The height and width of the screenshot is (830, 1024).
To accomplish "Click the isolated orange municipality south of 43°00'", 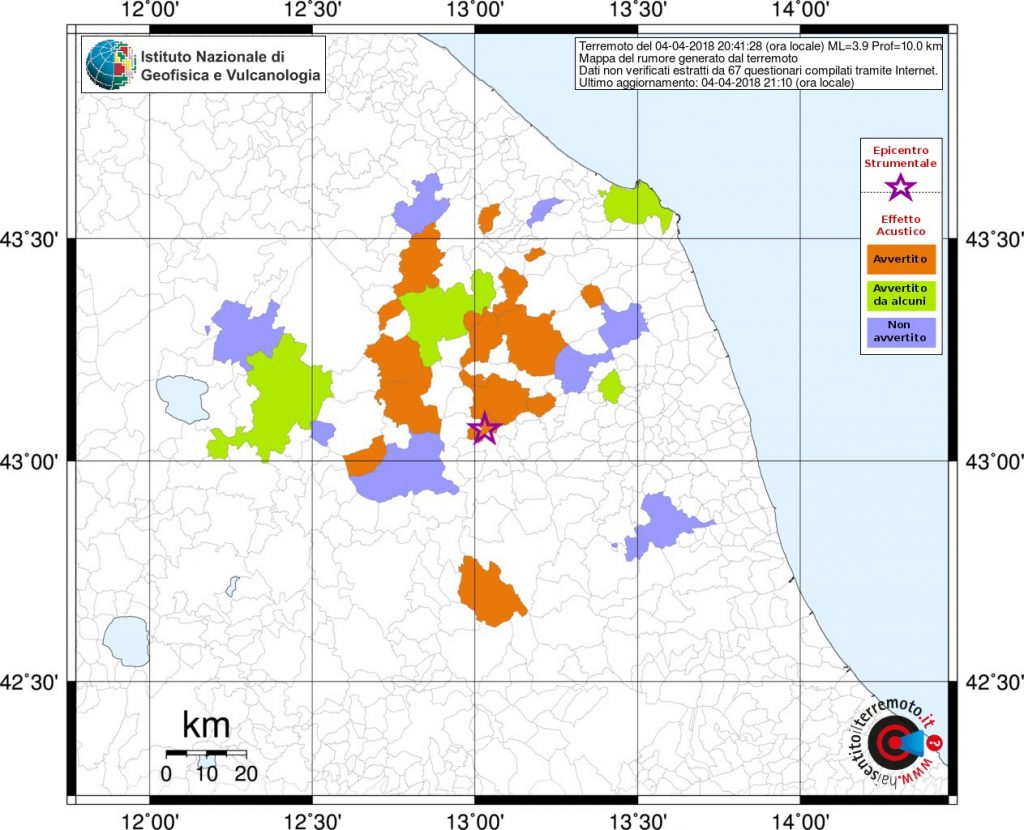I will pos(490,592).
